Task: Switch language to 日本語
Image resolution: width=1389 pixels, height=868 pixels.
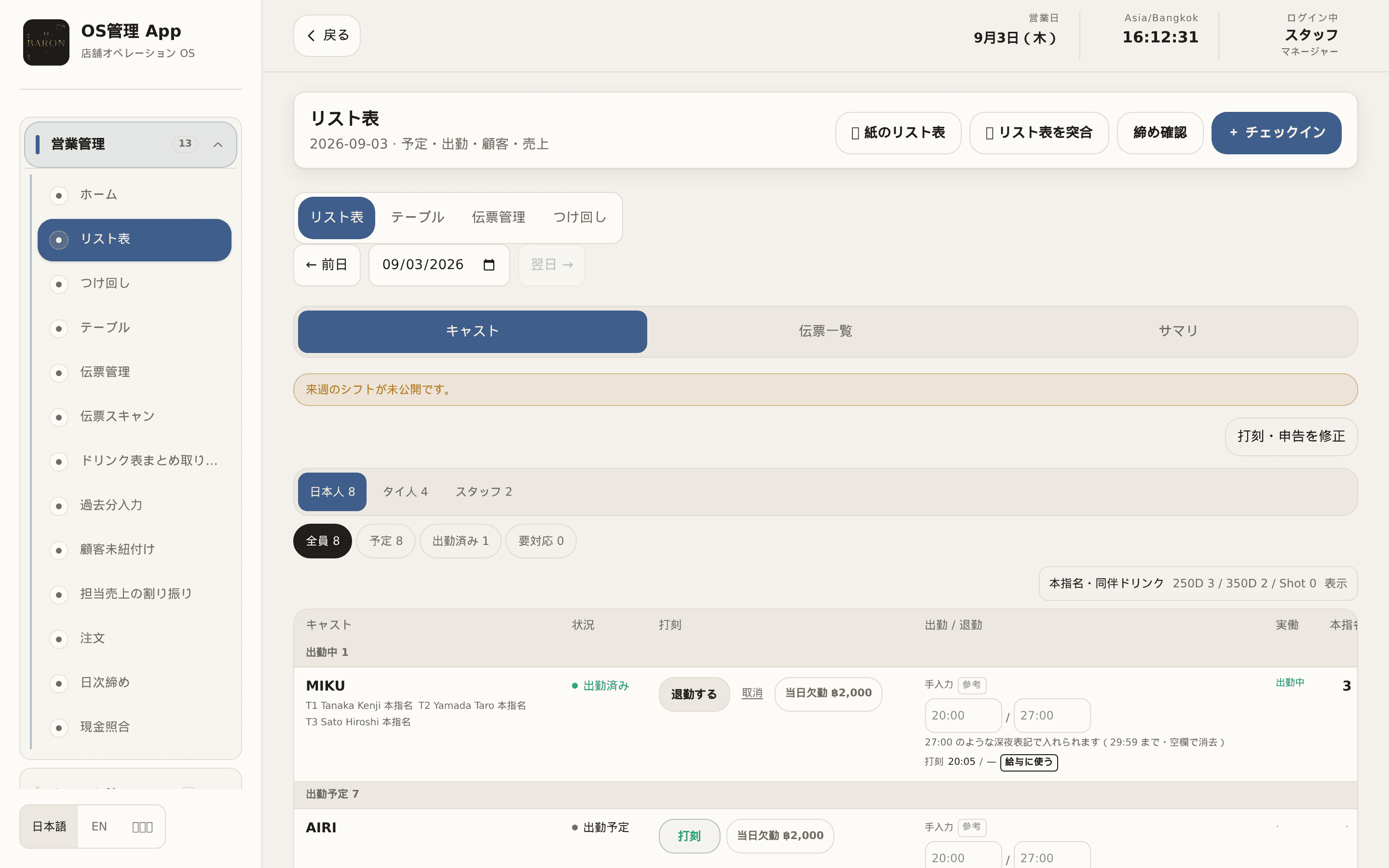Action: point(49,827)
